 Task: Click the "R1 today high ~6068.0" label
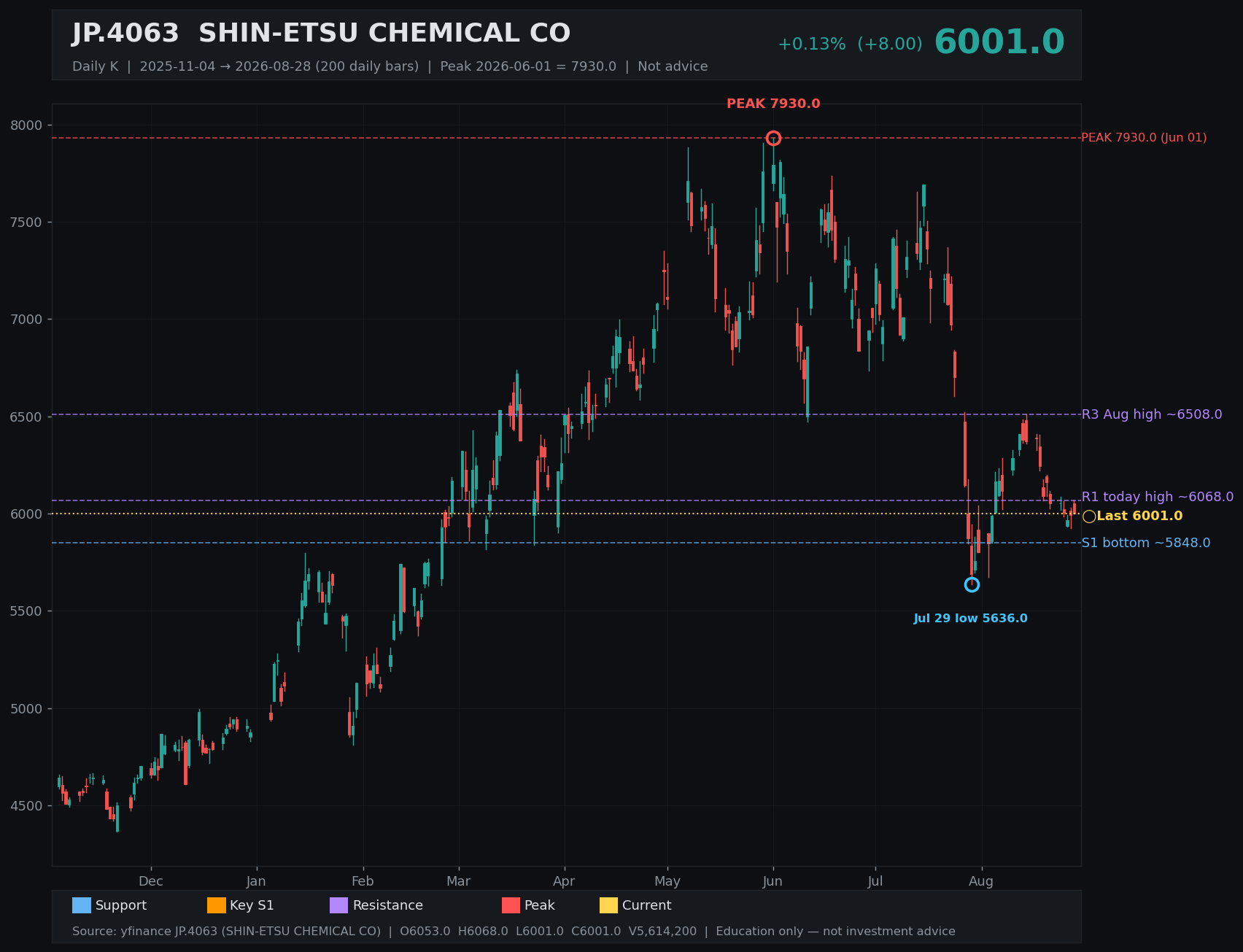tap(1158, 497)
